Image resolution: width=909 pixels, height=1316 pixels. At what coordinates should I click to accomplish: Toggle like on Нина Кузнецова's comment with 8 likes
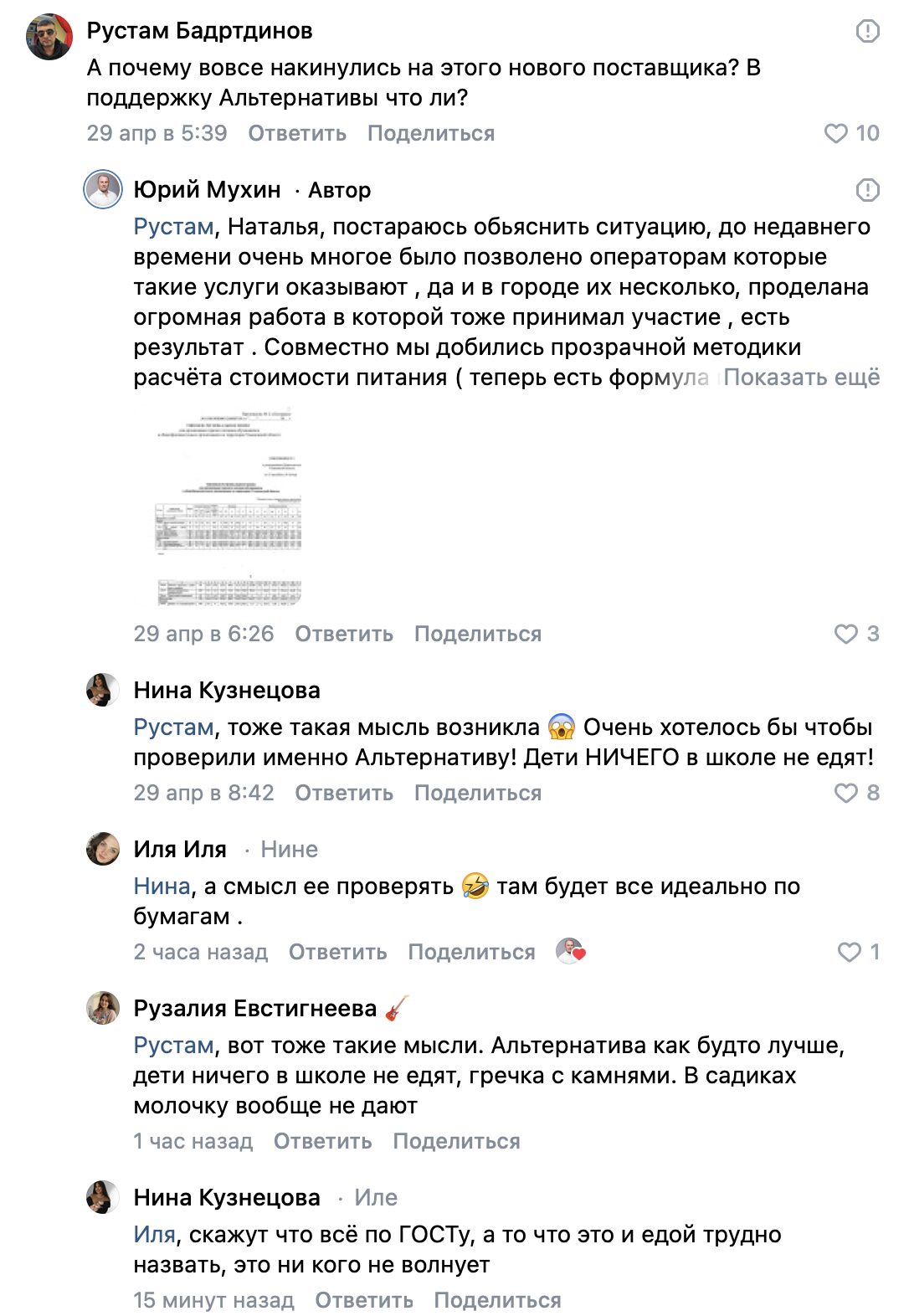[846, 793]
